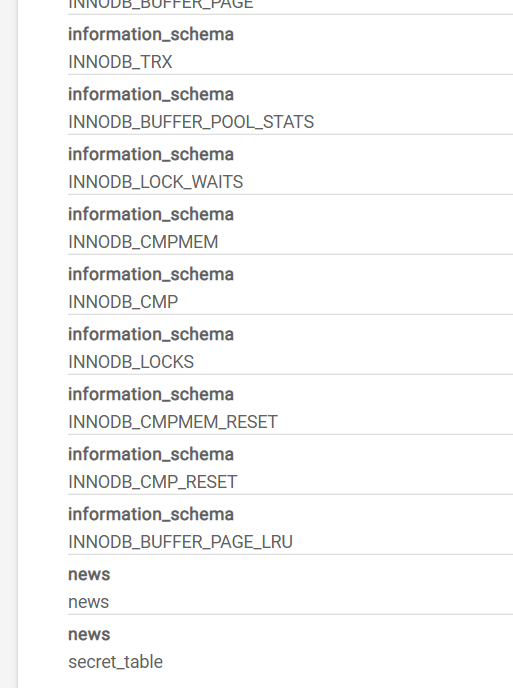
Task: Click the INNODB_TRX table name
Action: (120, 62)
